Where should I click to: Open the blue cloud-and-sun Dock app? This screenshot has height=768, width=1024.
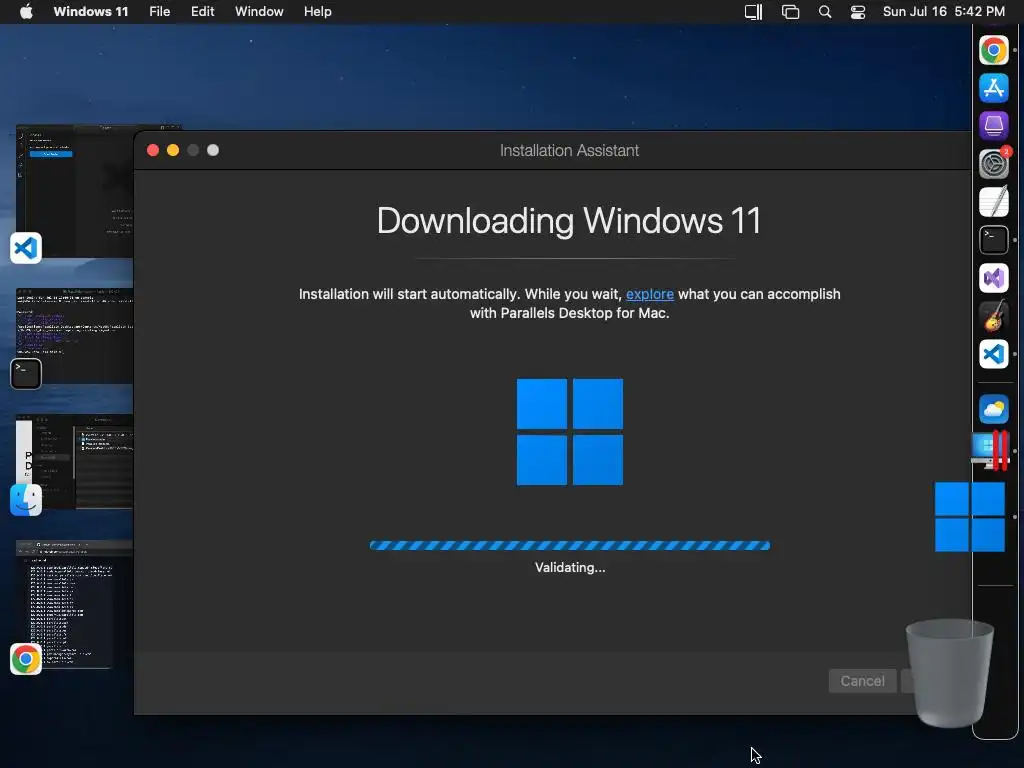pos(993,409)
